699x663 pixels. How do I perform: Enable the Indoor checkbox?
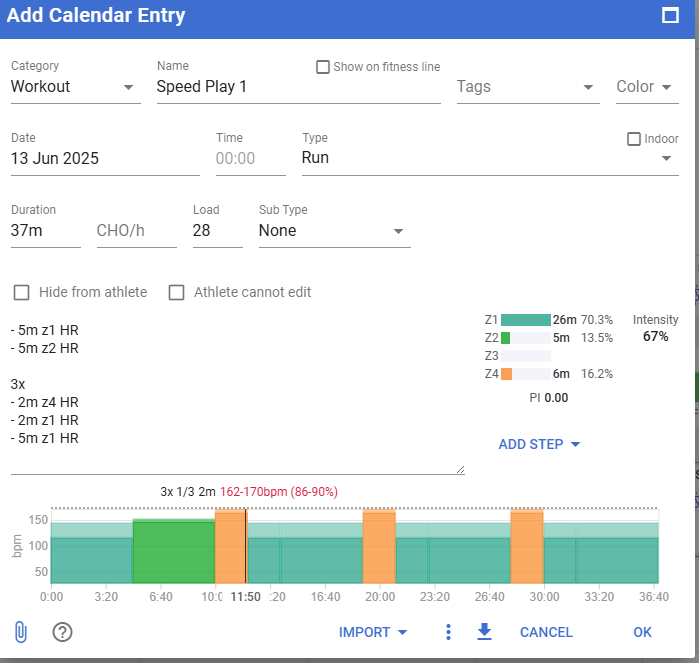point(633,139)
